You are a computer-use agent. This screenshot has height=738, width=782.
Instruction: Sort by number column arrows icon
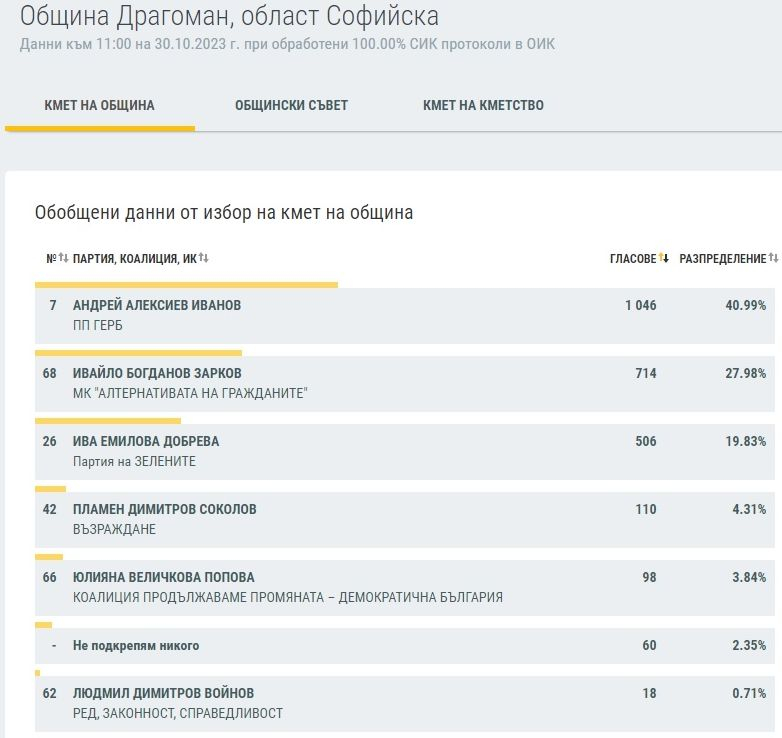63,258
